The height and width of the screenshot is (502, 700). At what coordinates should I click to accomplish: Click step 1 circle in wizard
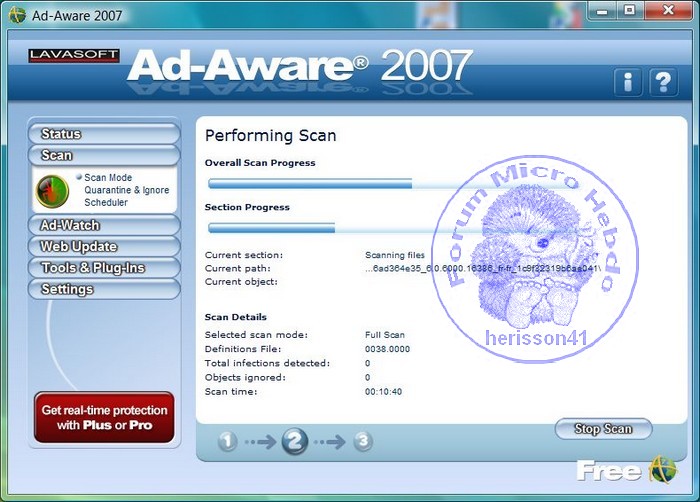(227, 442)
